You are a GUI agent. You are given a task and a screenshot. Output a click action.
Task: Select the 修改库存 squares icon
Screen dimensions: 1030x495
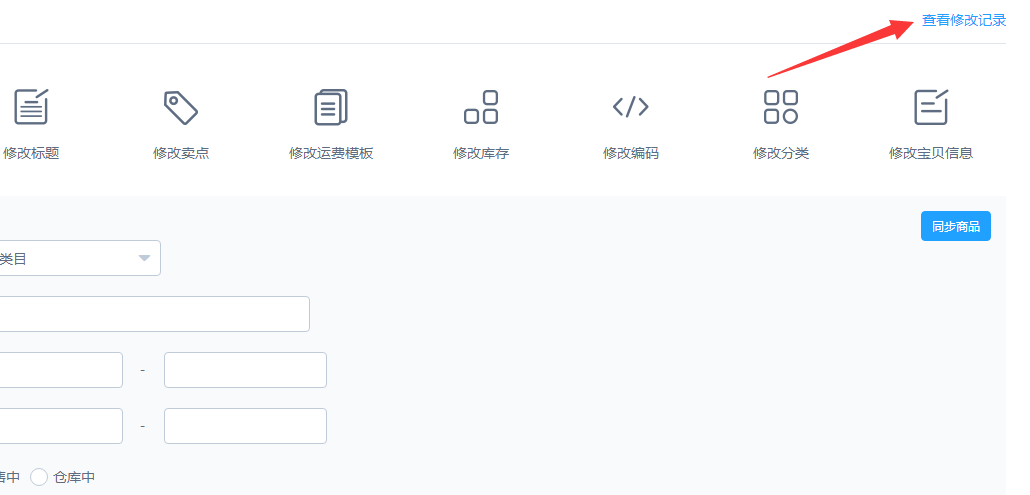[481, 107]
